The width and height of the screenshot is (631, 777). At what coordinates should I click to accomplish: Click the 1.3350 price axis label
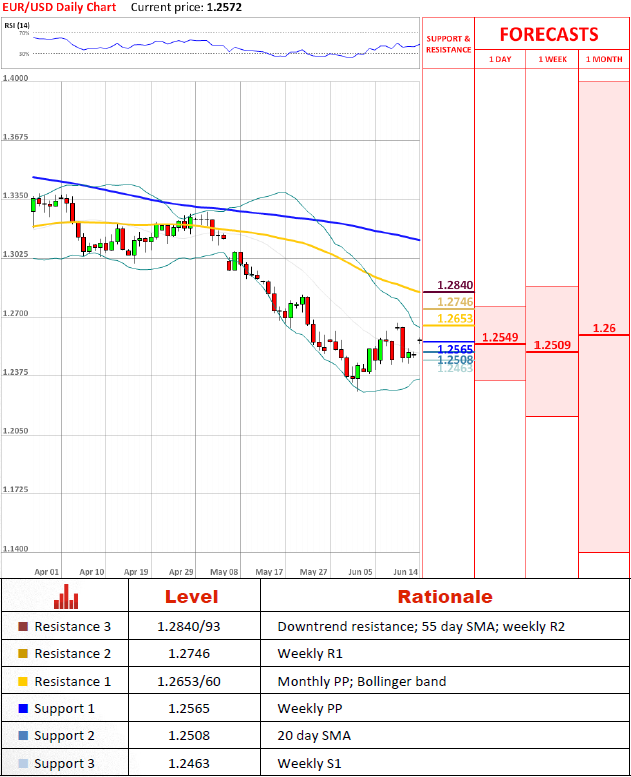[15, 196]
